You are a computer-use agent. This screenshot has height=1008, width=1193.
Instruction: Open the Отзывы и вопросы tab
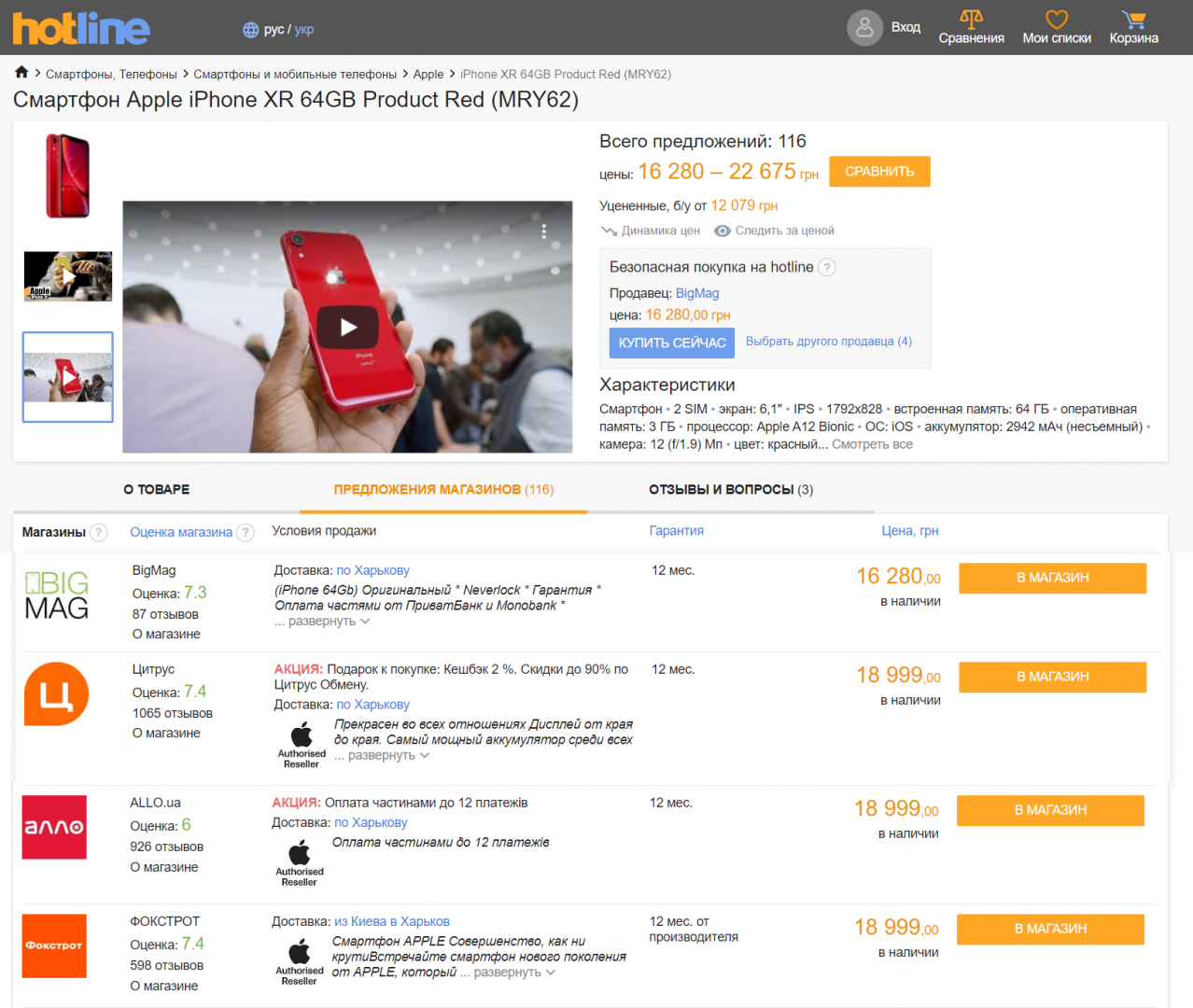730,490
